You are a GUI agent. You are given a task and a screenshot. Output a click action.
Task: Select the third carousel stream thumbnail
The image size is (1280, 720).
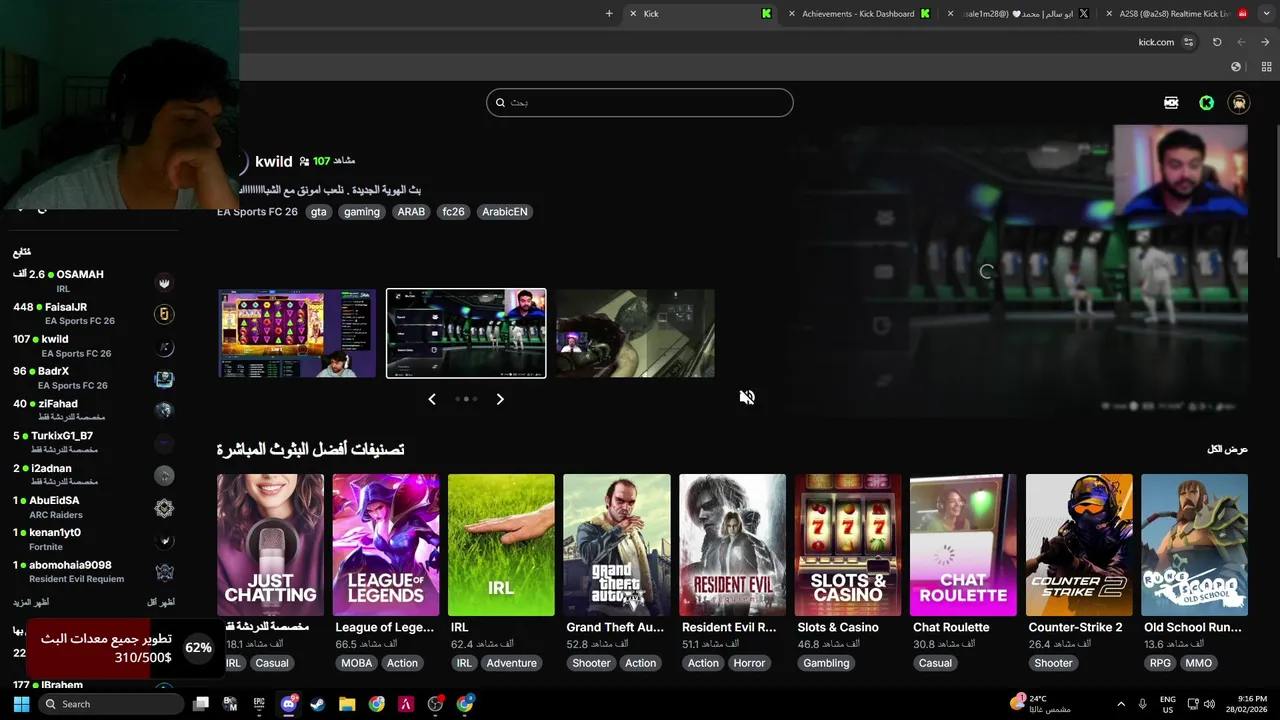tap(635, 334)
